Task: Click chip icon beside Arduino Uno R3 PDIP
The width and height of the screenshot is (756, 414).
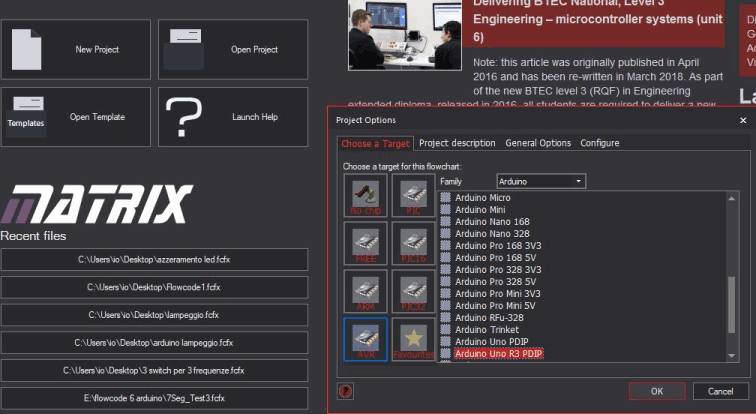Action: (x=446, y=353)
